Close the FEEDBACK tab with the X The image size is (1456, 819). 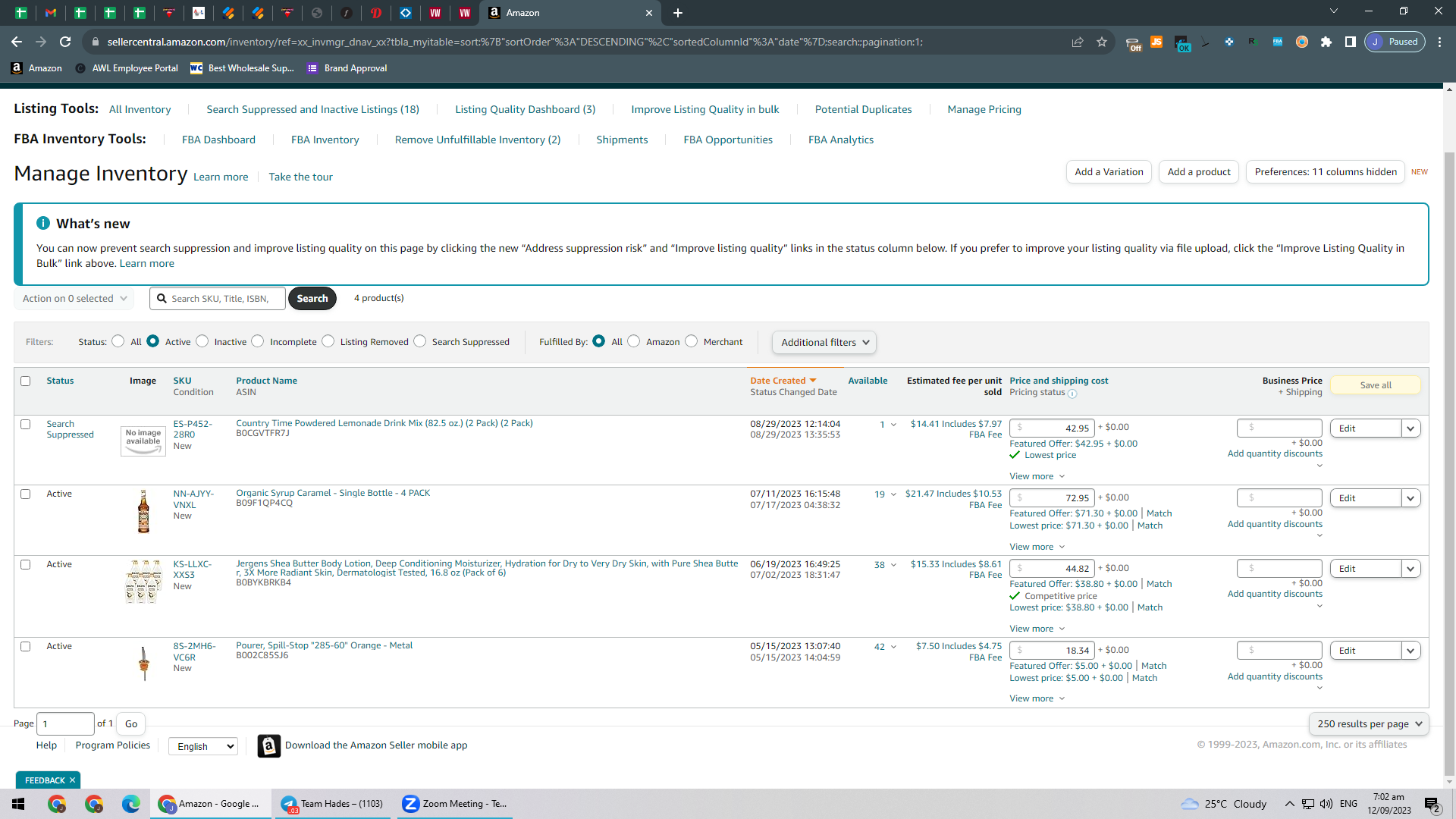click(x=72, y=780)
